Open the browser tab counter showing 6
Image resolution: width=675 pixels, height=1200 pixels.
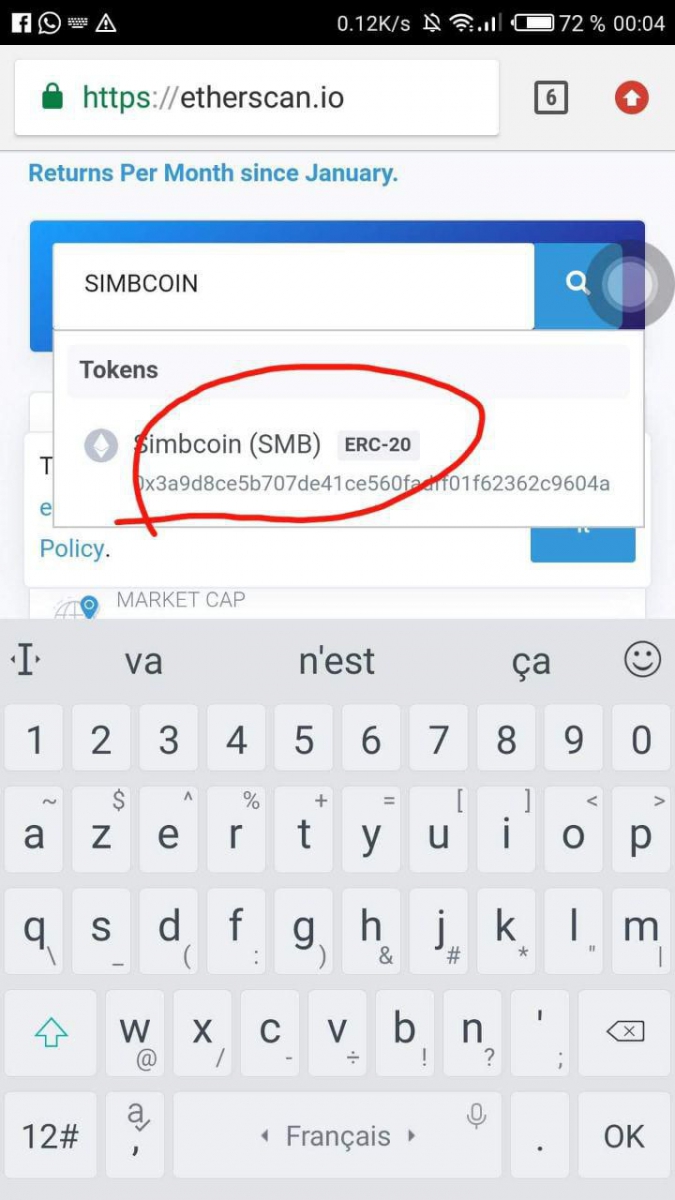[x=551, y=98]
